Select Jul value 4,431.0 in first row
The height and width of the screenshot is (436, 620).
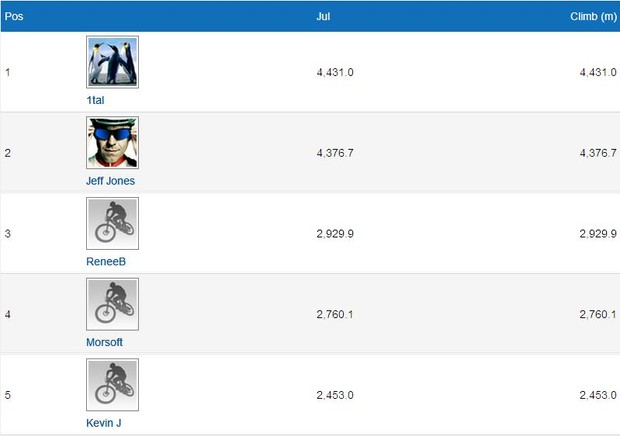tap(335, 72)
